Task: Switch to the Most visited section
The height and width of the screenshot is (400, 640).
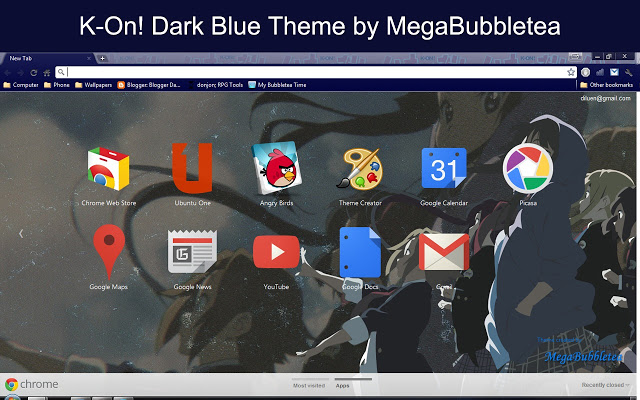Action: (309, 385)
